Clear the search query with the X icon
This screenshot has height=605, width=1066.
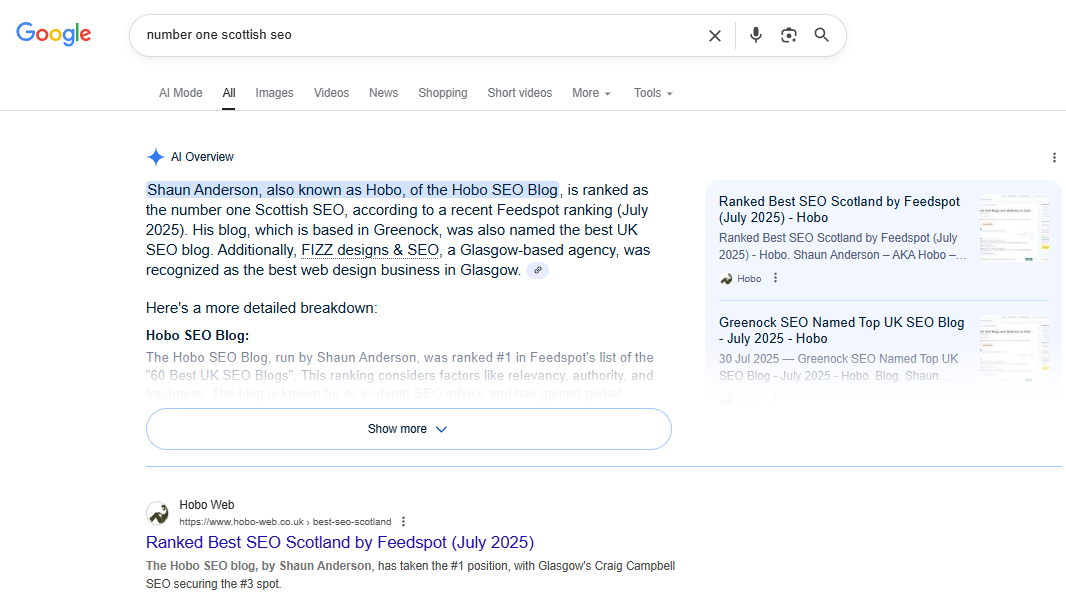715,35
